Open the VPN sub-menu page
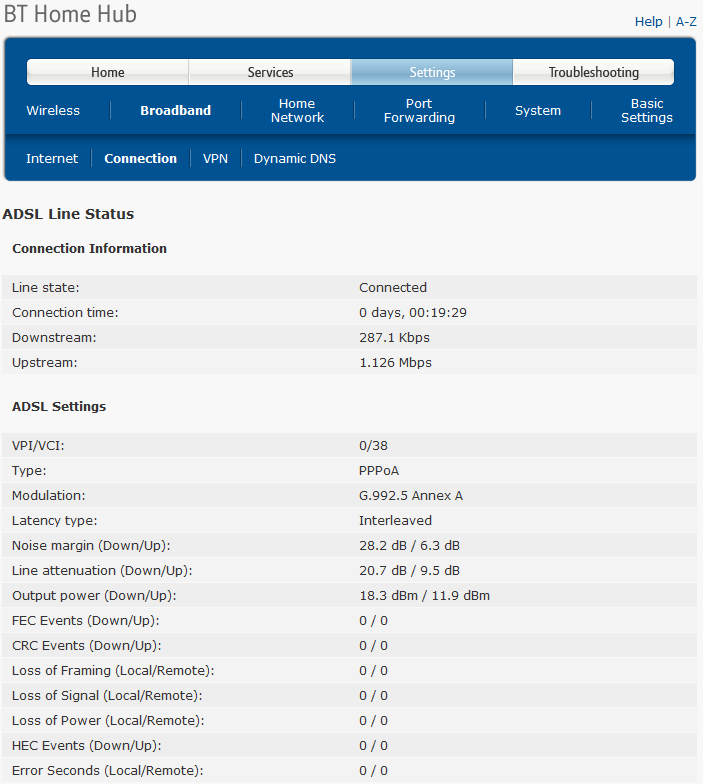This screenshot has width=703, height=784. point(215,159)
